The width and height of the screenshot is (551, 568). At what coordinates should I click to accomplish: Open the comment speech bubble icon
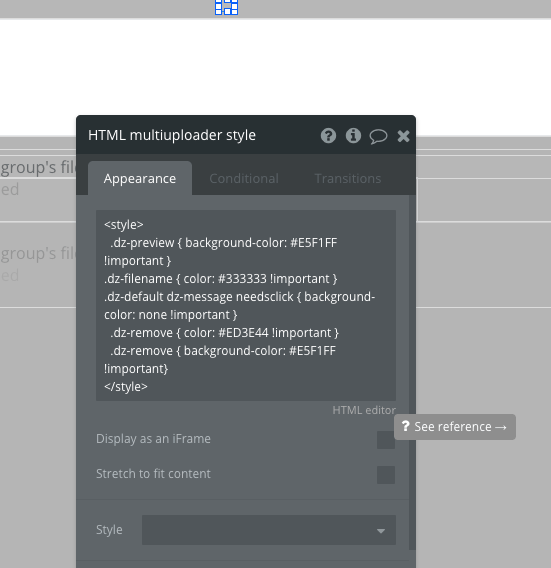pyautogui.click(x=378, y=137)
